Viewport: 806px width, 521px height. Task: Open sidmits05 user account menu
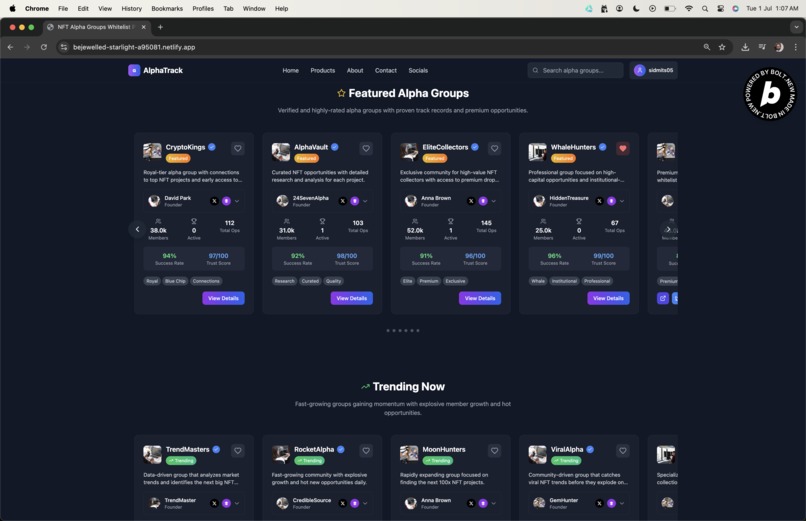click(653, 70)
